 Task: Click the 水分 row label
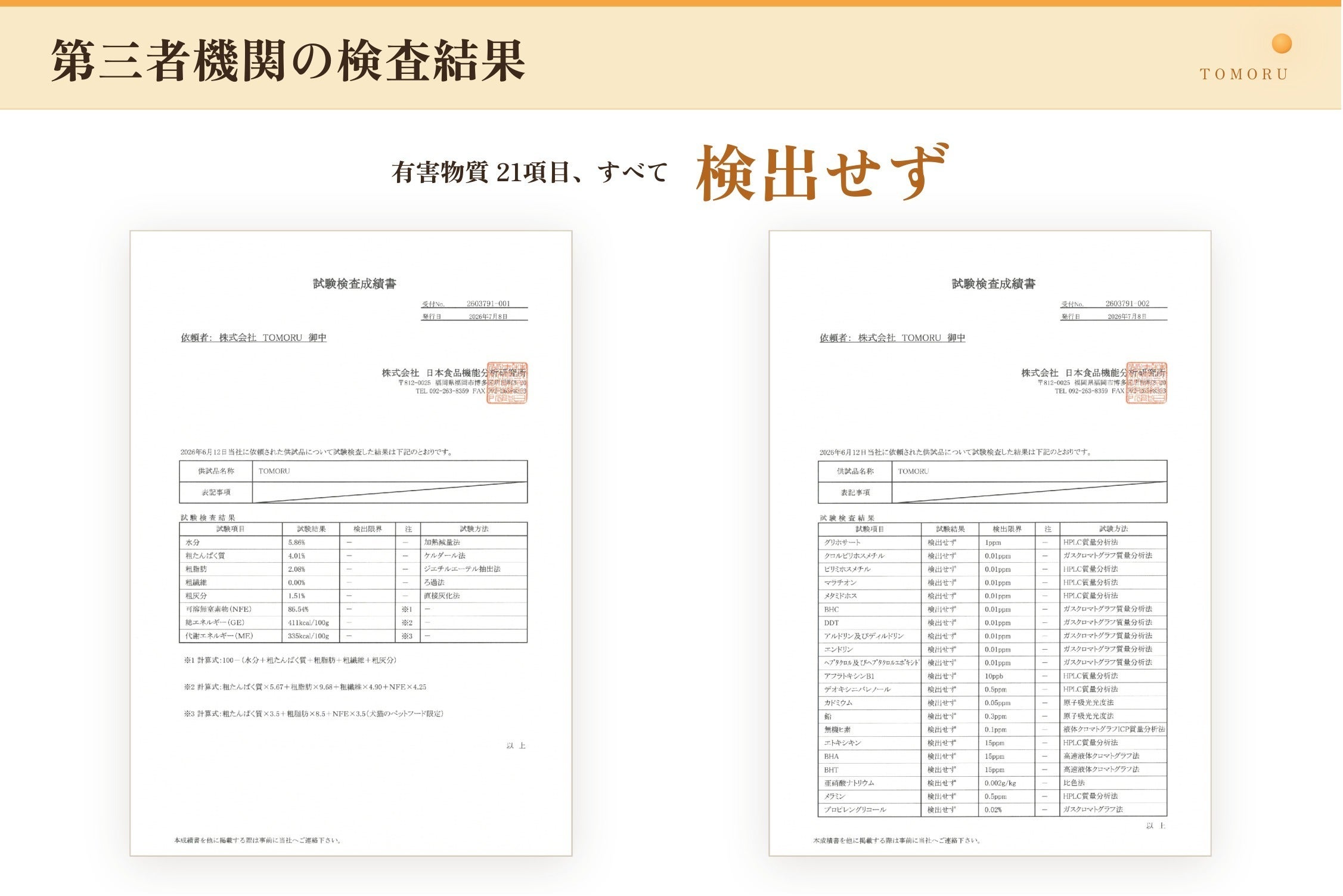click(x=193, y=542)
